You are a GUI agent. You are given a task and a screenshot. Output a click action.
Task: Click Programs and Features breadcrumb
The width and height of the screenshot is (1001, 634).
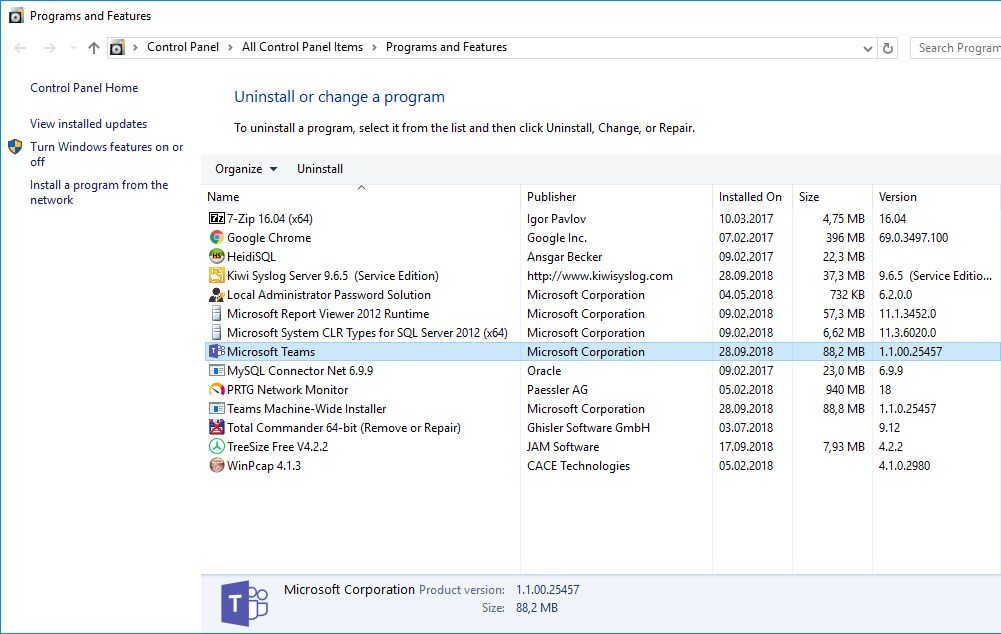[x=446, y=47]
